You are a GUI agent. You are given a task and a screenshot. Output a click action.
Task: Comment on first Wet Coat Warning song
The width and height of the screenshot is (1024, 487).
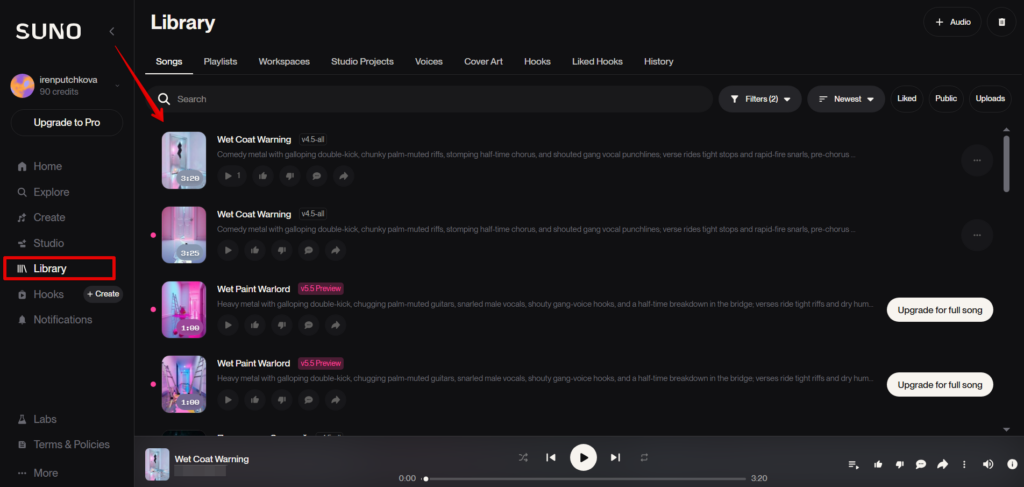317,176
